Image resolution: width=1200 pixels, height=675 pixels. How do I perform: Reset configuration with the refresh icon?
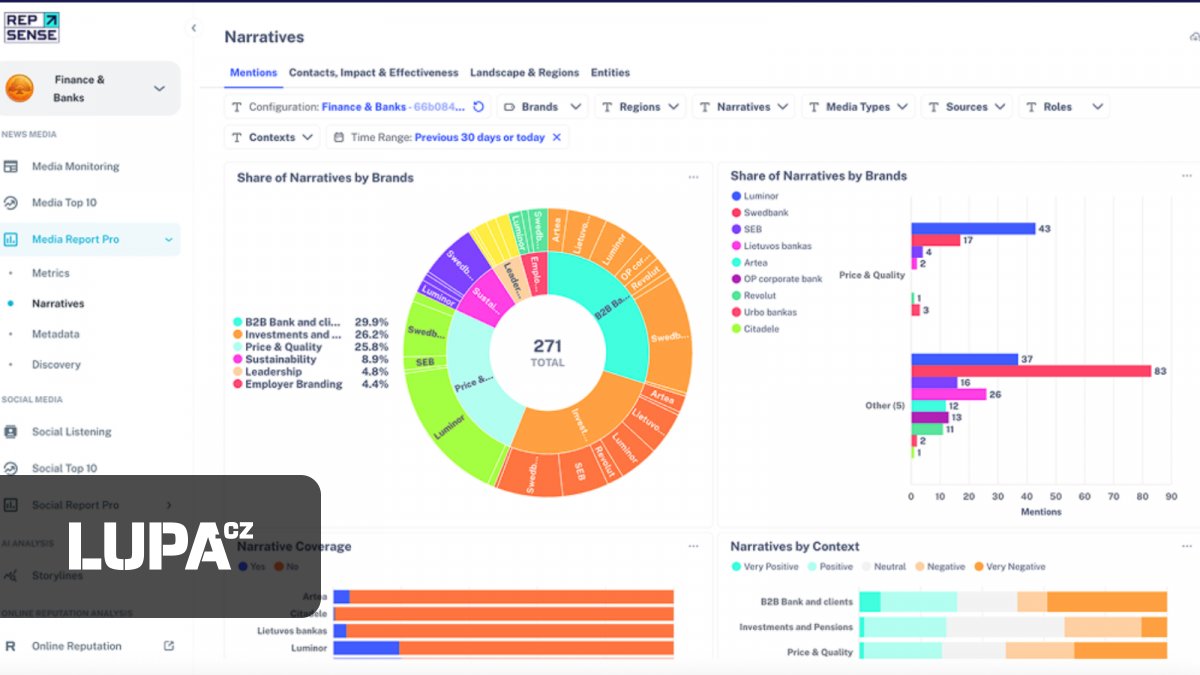479,107
